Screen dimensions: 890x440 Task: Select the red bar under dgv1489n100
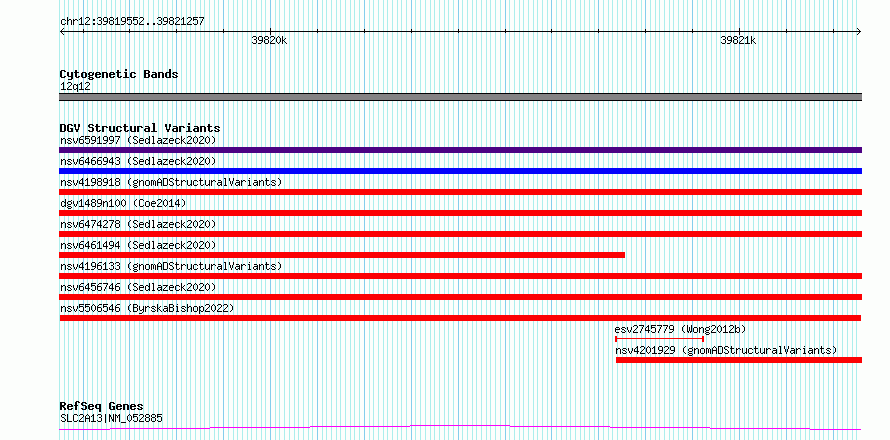coord(460,213)
